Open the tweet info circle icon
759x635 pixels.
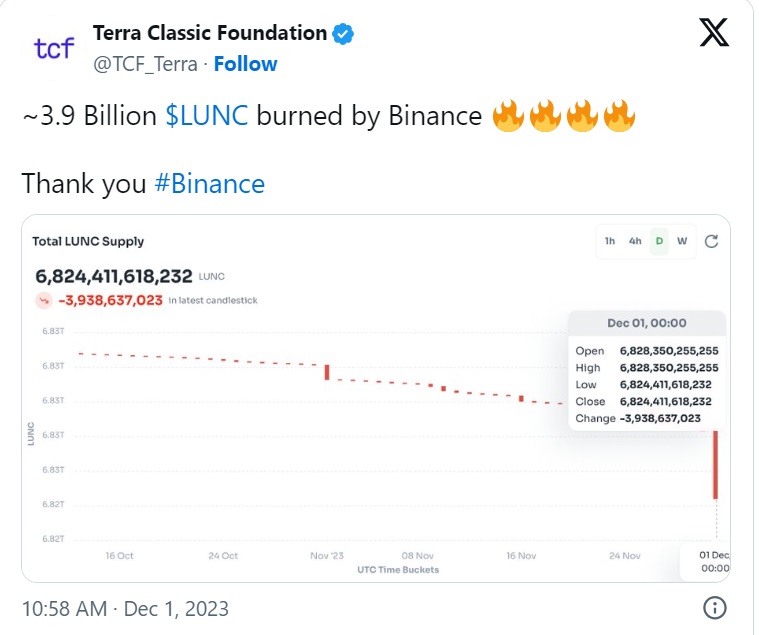(714, 607)
